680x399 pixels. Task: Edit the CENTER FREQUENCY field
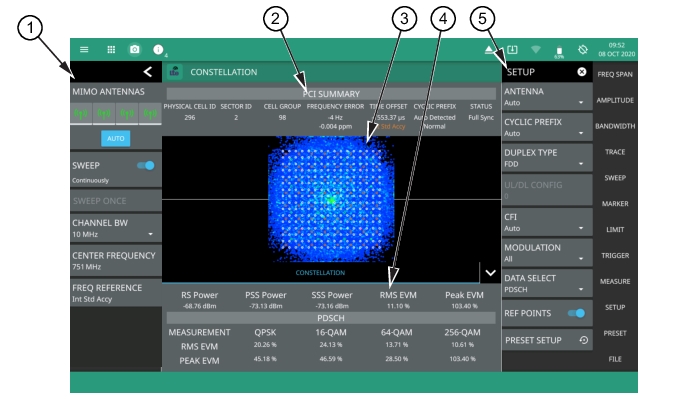coord(116,261)
